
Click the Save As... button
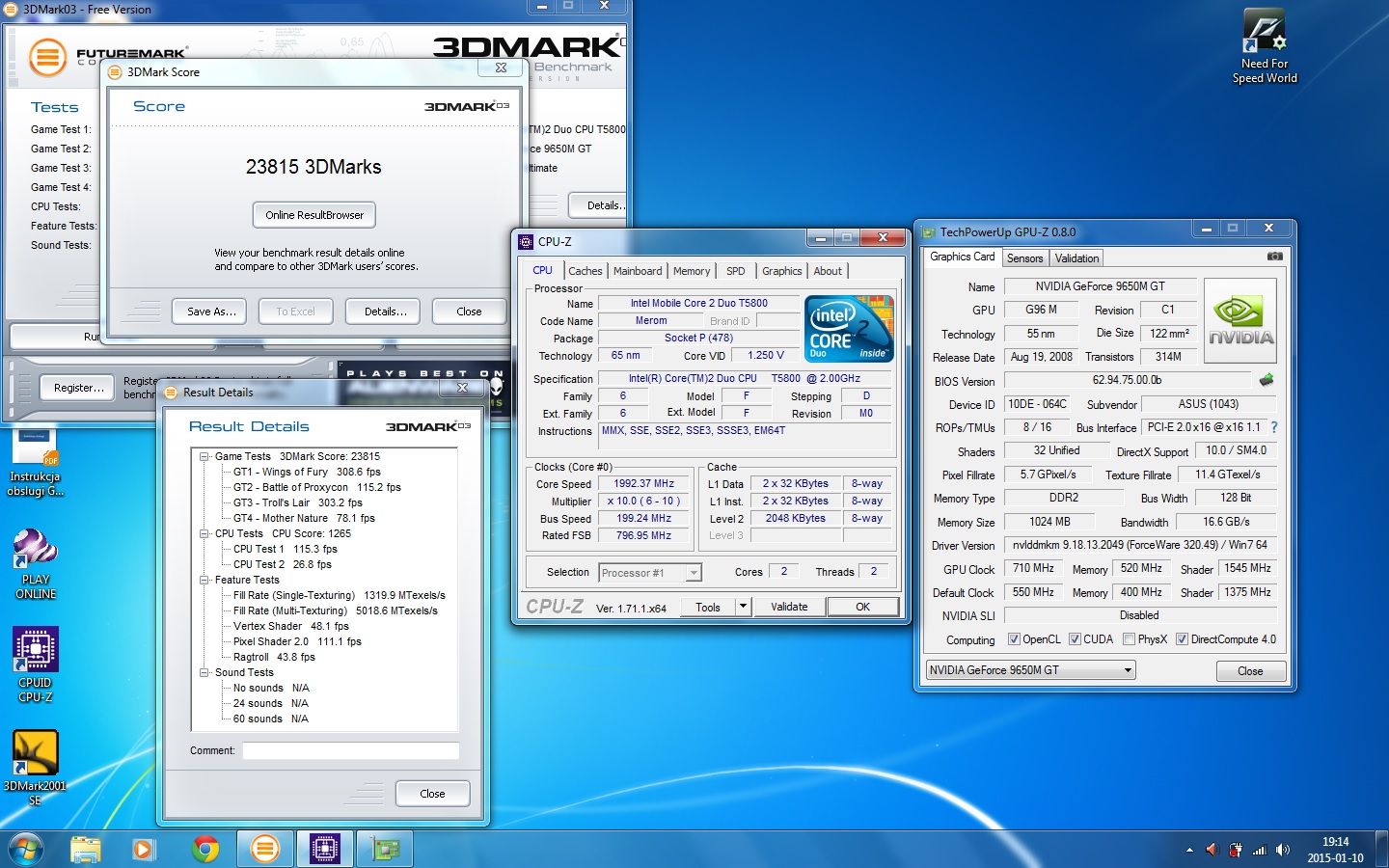[211, 312]
